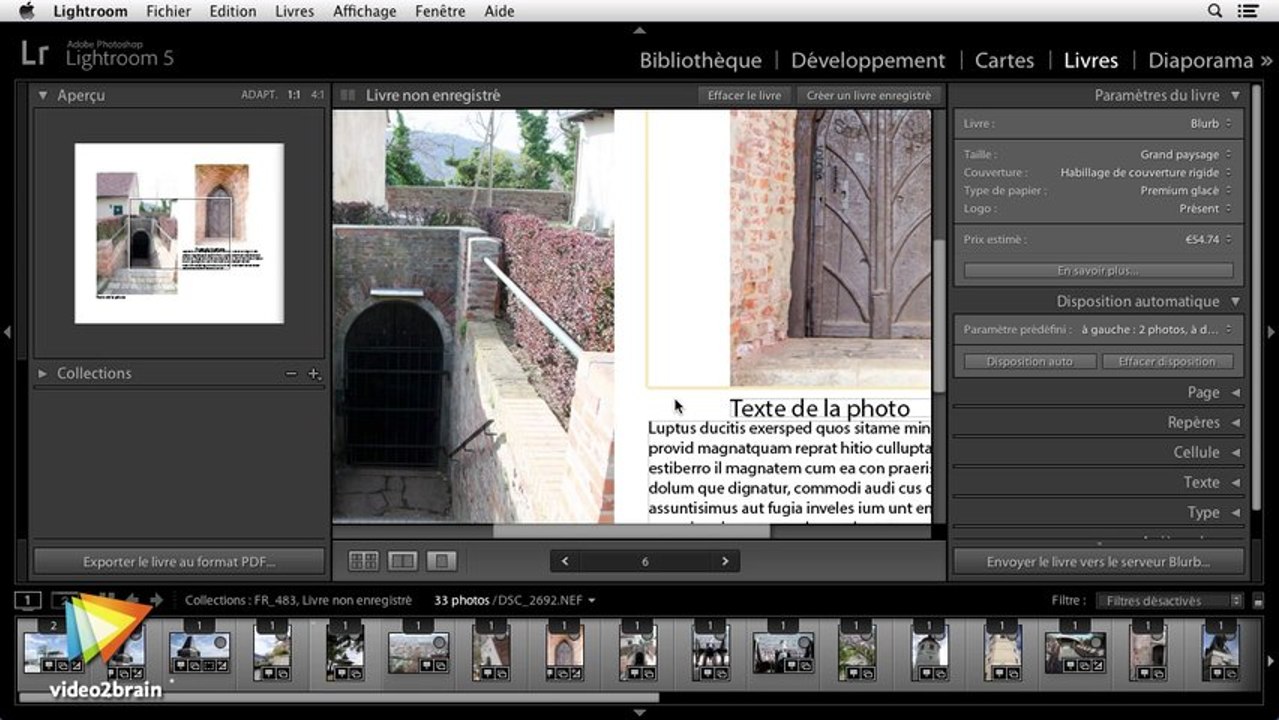
Task: Expand the Type panel
Action: pos(1235,512)
